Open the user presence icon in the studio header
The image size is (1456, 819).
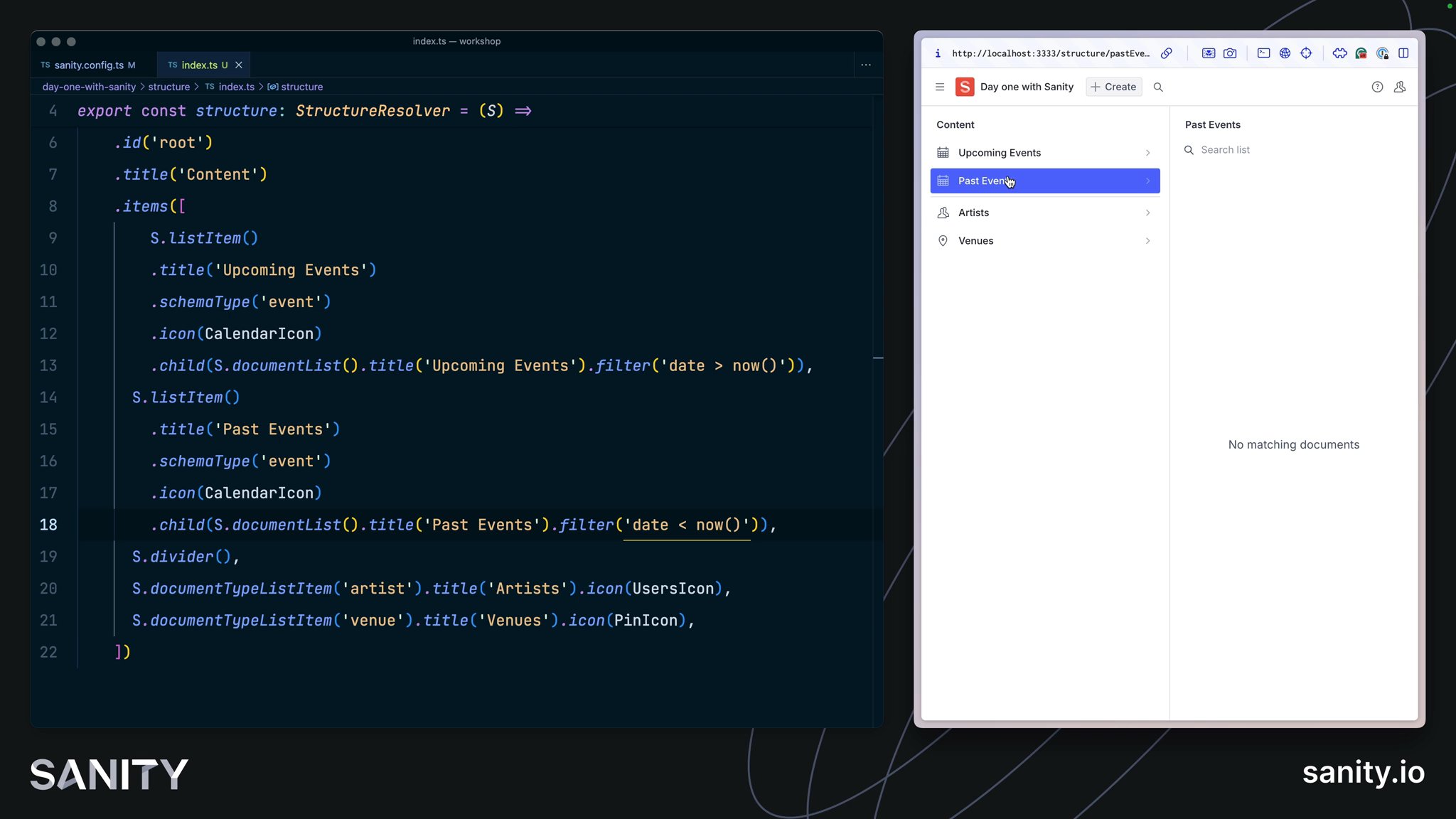[x=1400, y=87]
